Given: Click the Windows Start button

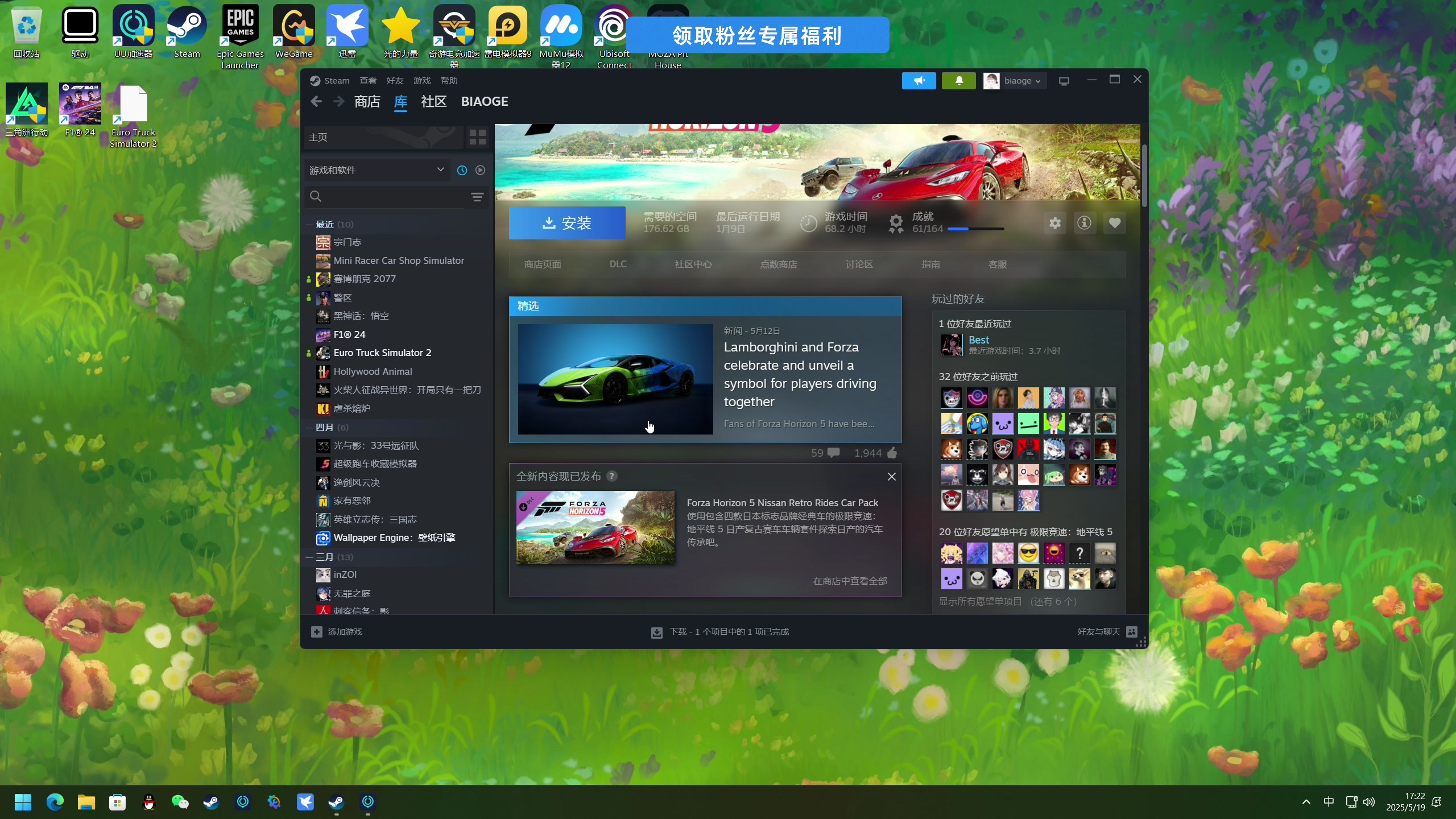Looking at the screenshot, I should (x=23, y=802).
